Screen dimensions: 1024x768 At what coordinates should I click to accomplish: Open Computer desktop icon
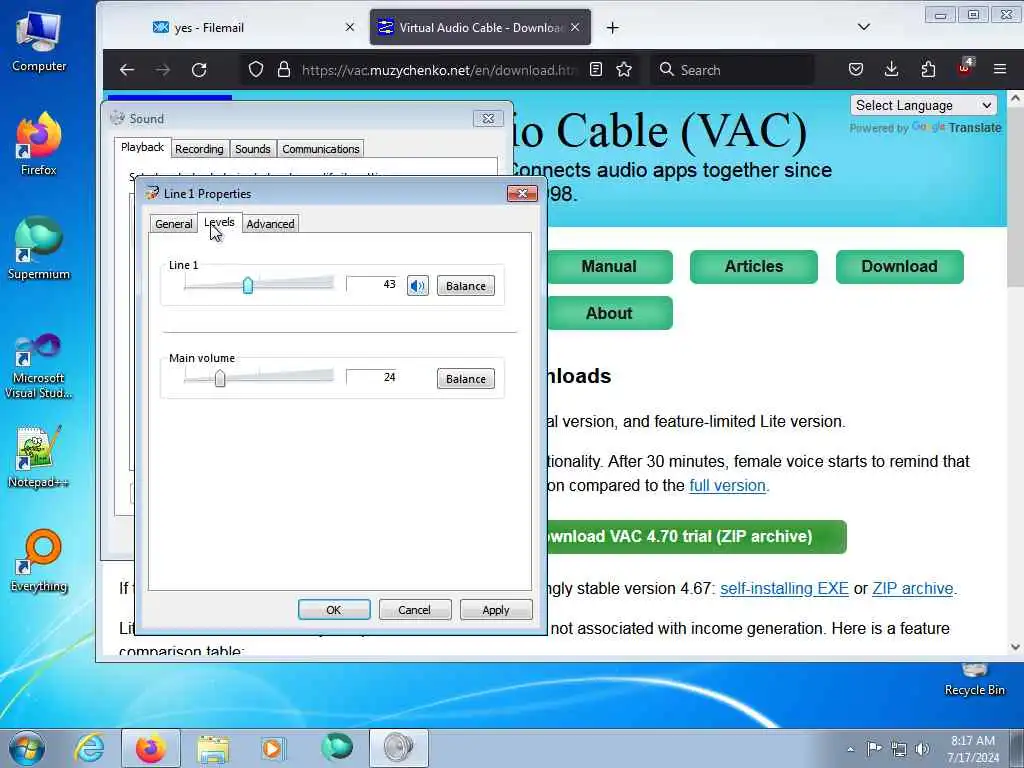[x=39, y=40]
